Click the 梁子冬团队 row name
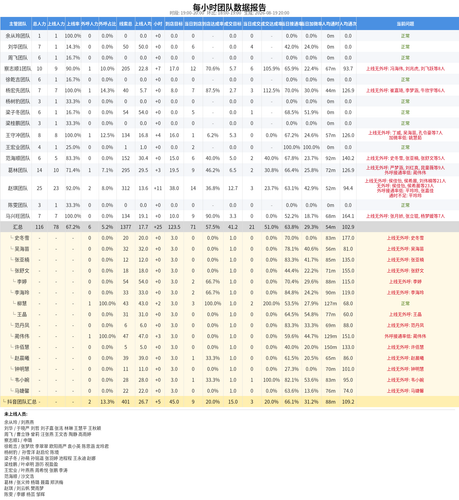The width and height of the screenshot is (459, 500). tap(18, 112)
